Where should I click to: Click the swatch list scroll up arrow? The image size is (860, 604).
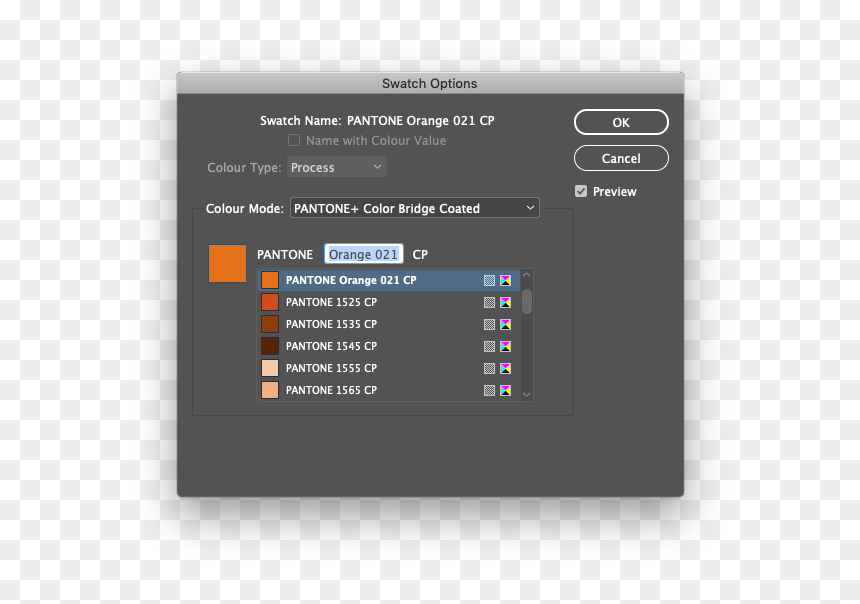tap(527, 275)
